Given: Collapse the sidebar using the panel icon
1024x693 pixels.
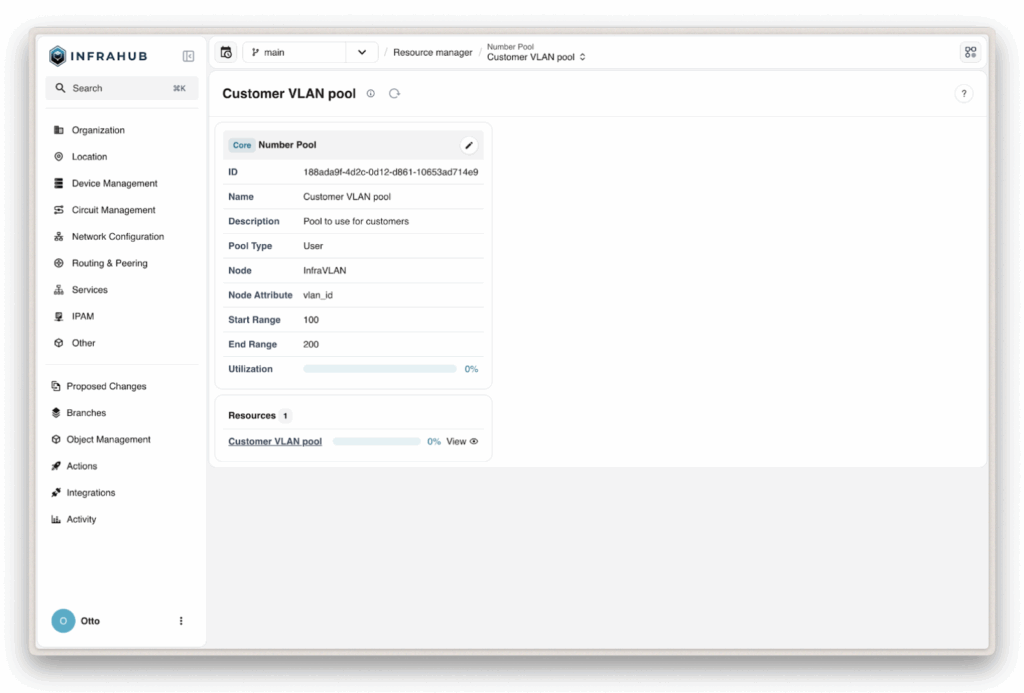Looking at the screenshot, I should [x=188, y=55].
